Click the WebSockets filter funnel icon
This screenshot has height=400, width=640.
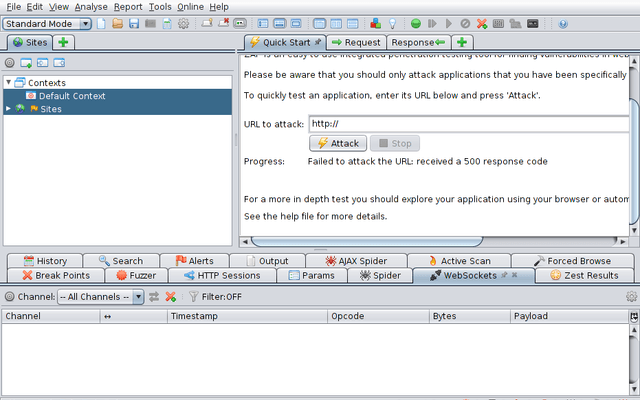click(193, 297)
